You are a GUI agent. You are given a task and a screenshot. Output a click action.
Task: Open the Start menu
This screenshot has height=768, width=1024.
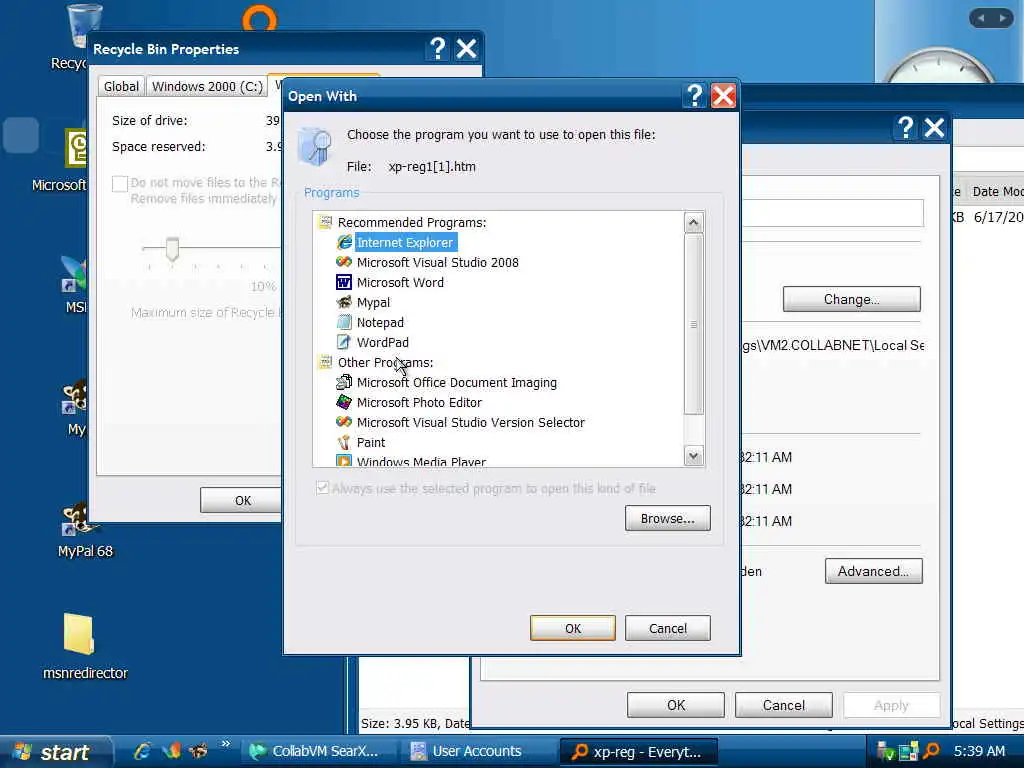(55, 752)
